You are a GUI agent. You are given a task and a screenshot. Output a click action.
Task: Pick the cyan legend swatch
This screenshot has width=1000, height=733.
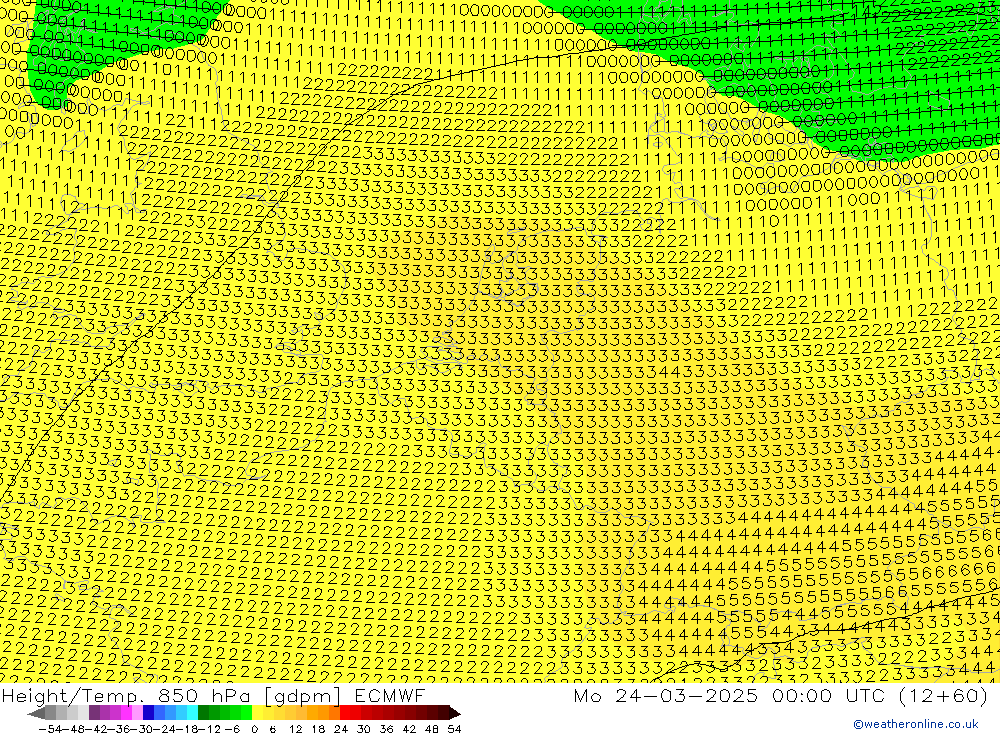(192, 713)
